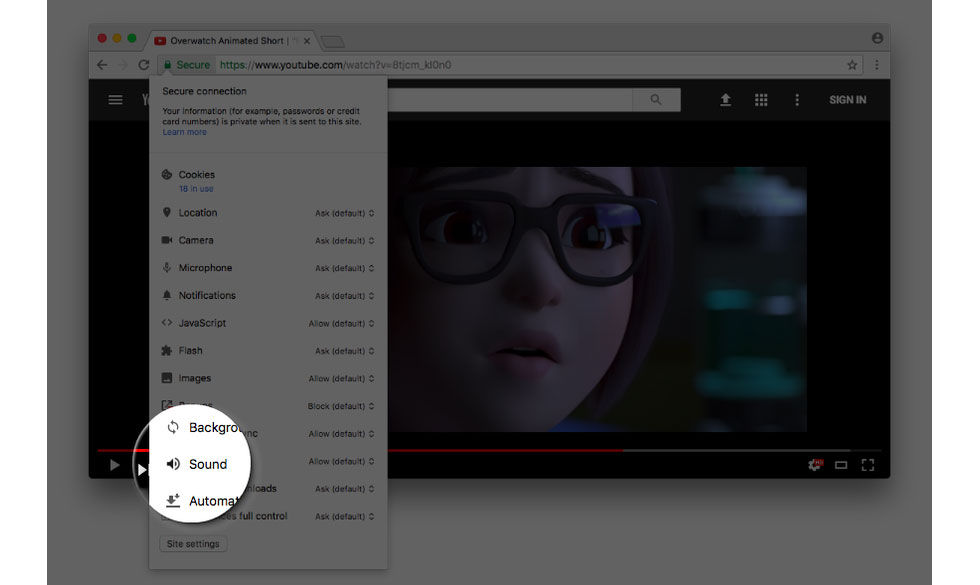Click the Cookies icon in site info
980x585 pixels.
point(167,175)
